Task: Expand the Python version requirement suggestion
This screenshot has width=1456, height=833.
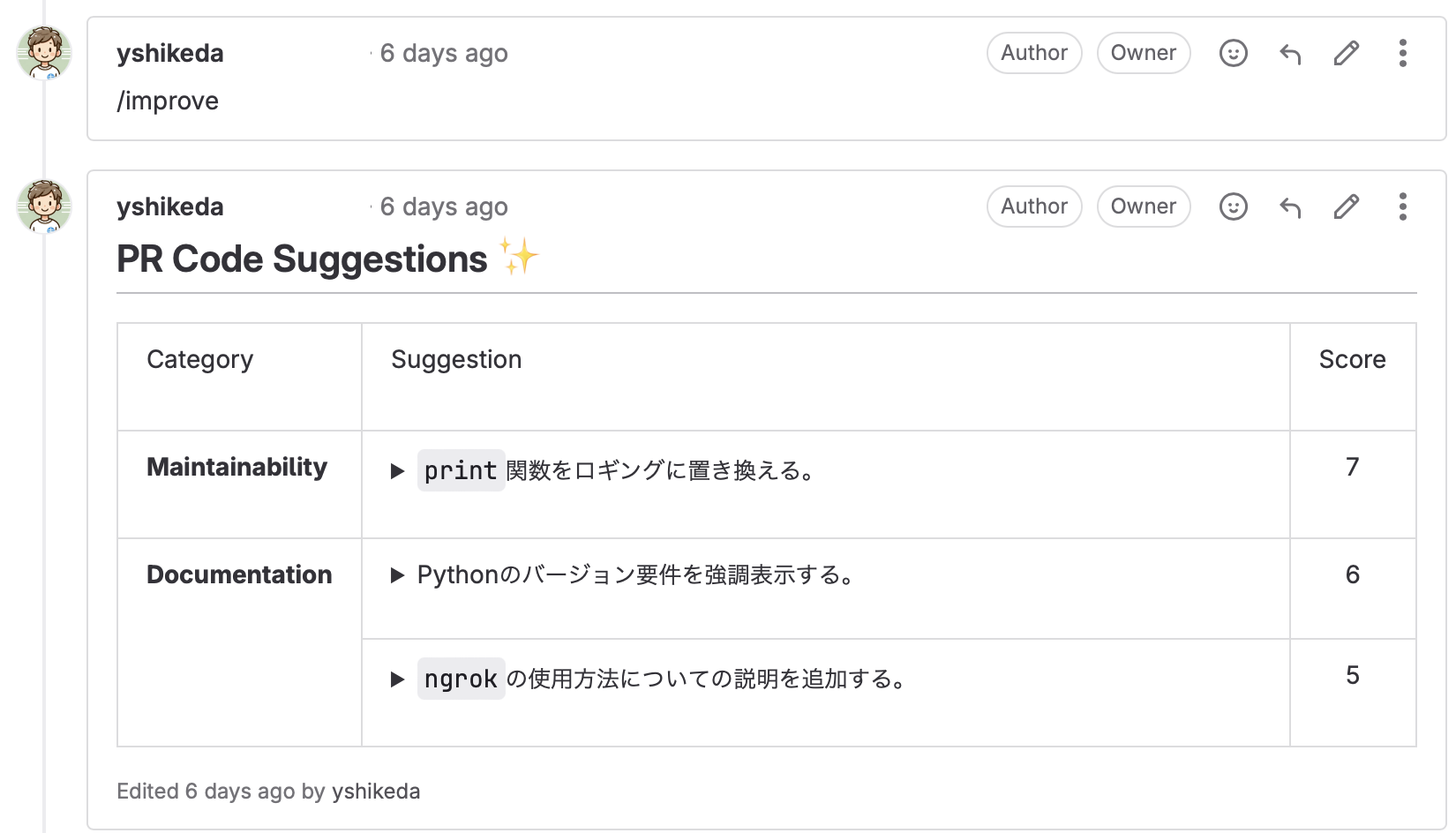Action: pos(396,574)
